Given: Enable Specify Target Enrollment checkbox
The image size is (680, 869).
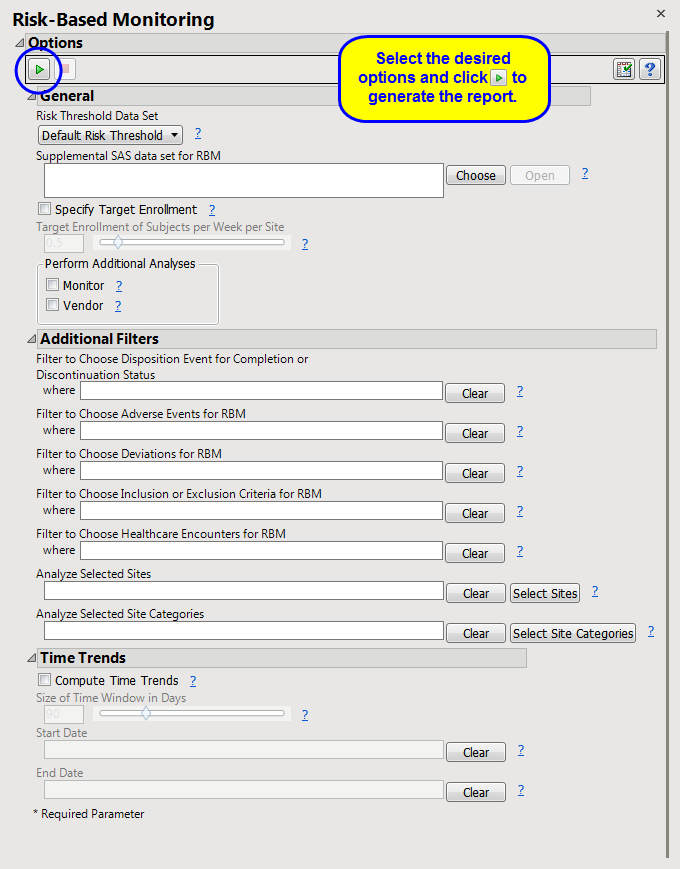Looking at the screenshot, I should [44, 209].
